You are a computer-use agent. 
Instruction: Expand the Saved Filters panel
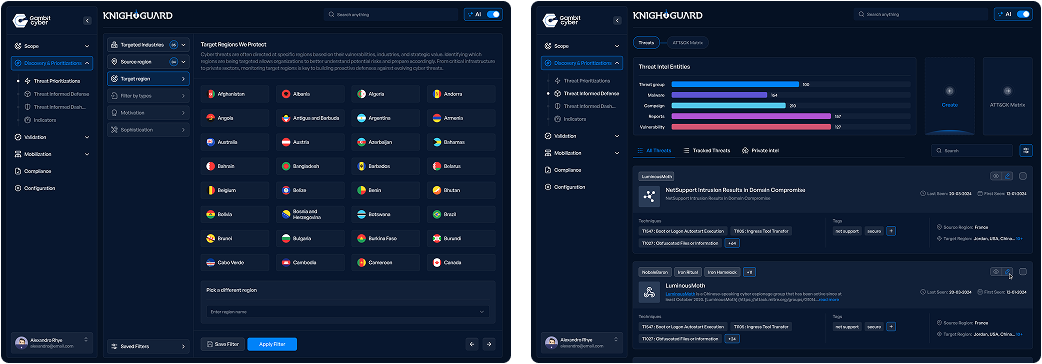pos(148,346)
